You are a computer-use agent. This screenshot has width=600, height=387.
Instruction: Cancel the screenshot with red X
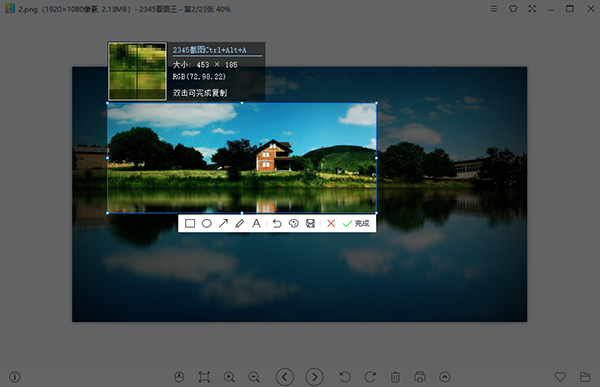pos(331,224)
